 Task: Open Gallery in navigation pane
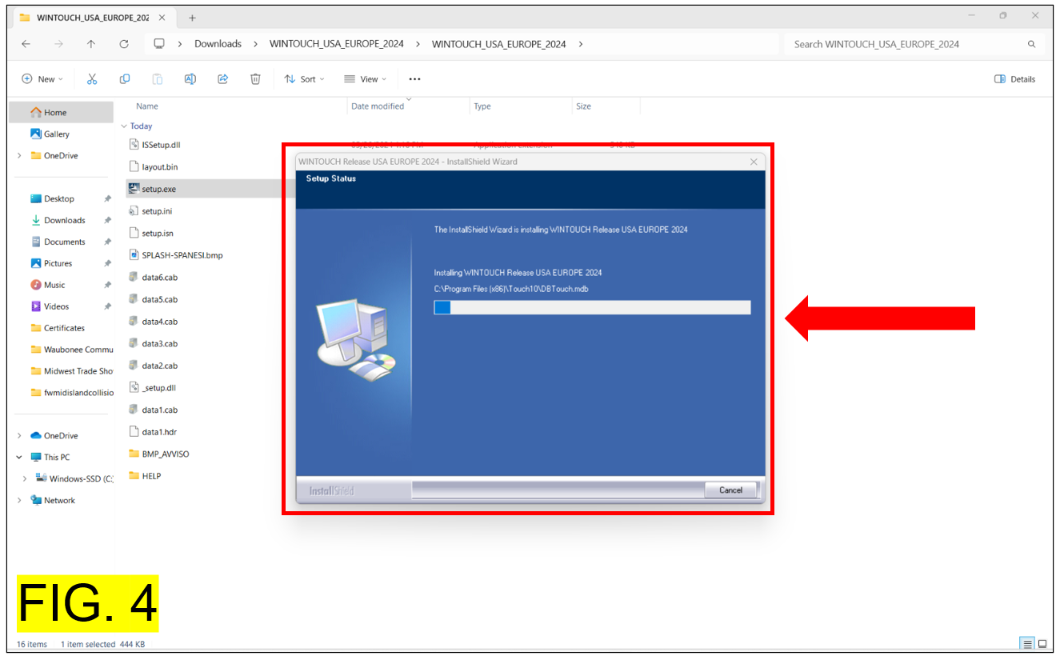(x=57, y=134)
